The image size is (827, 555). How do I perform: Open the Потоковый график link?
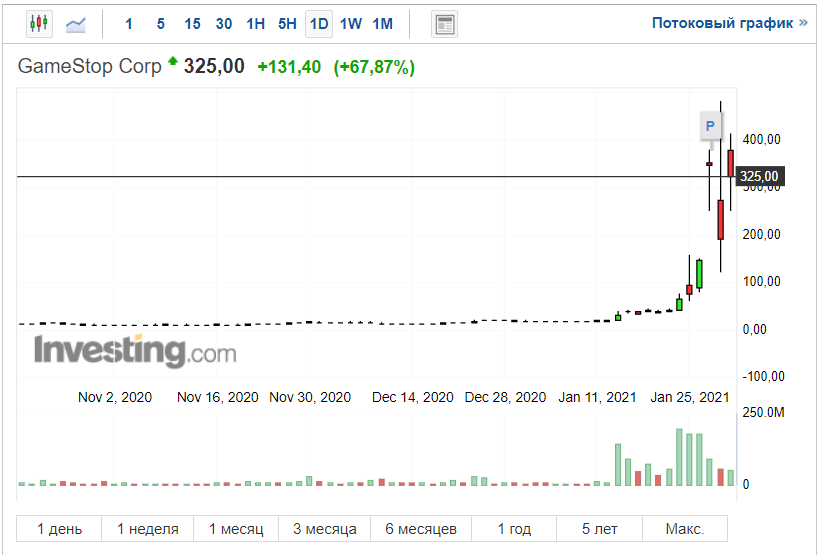point(729,23)
